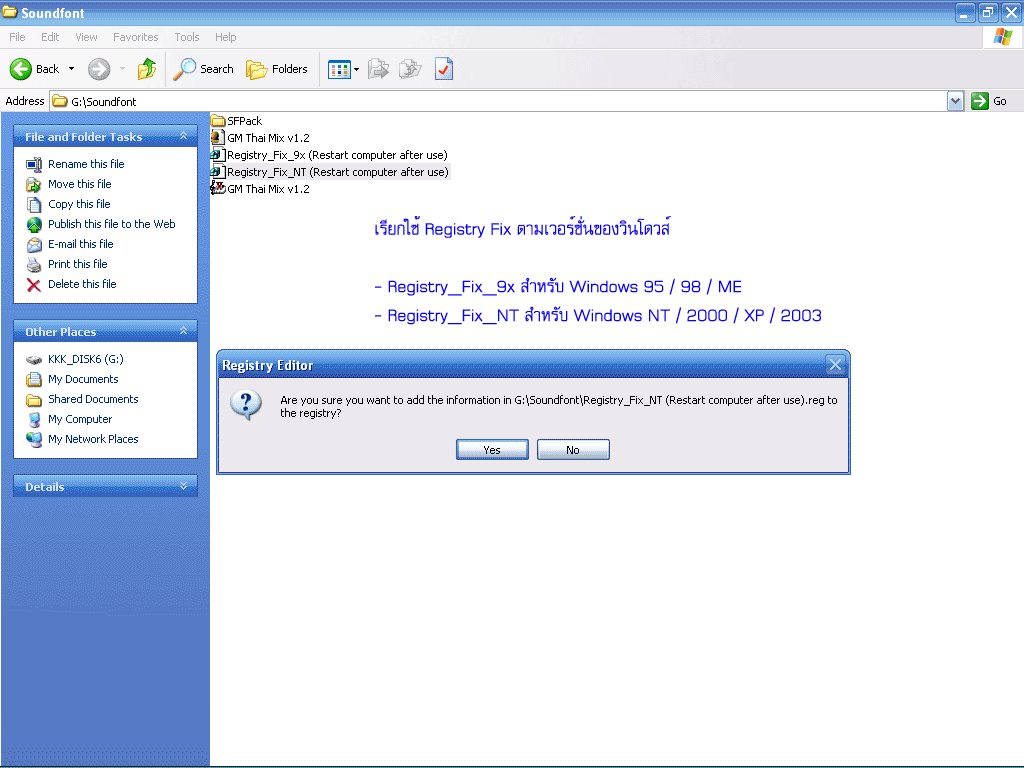Image resolution: width=1024 pixels, height=768 pixels.
Task: Open Shared Documents link
Action: click(93, 399)
